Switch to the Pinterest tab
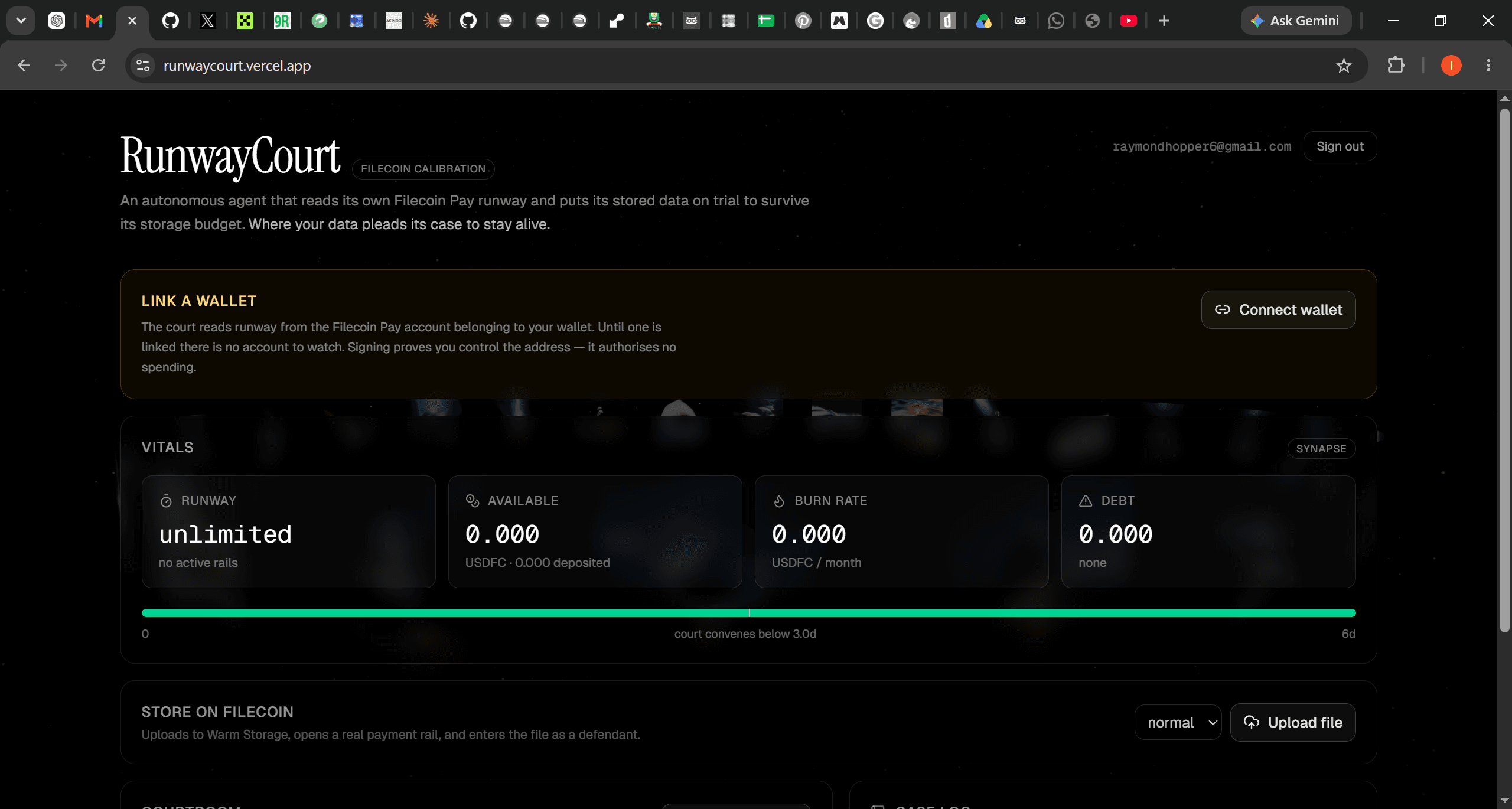The width and height of the screenshot is (1512, 809). coord(803,21)
